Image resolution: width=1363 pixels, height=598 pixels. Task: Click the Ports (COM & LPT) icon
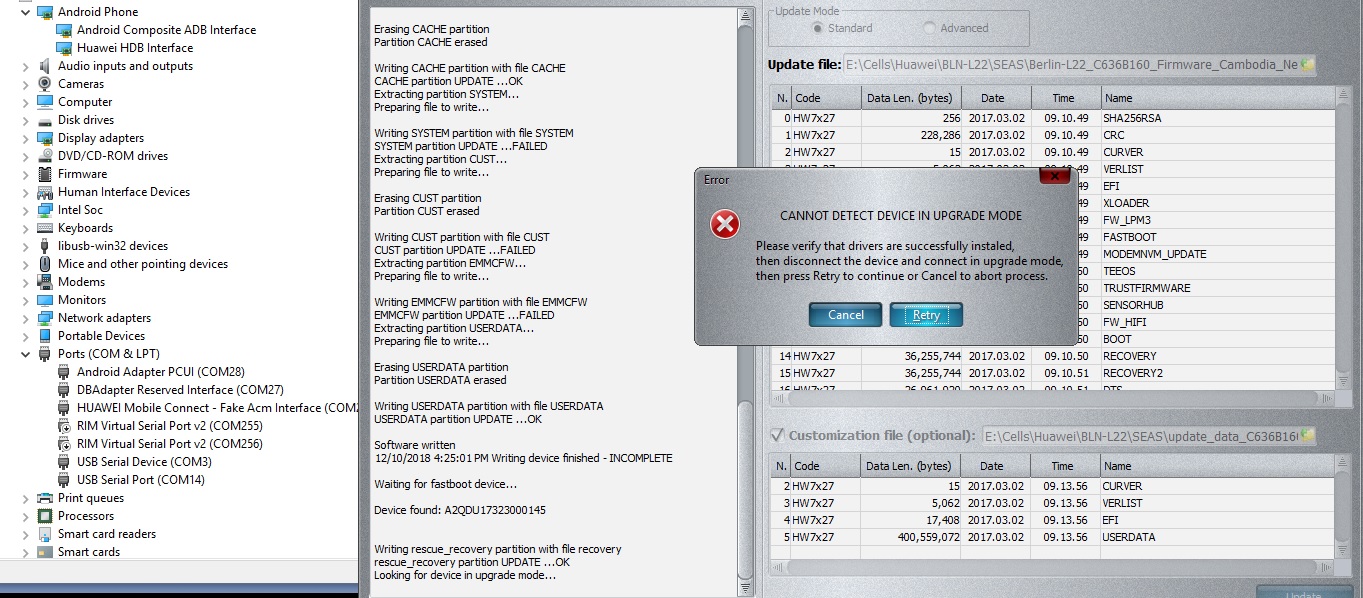pos(45,354)
